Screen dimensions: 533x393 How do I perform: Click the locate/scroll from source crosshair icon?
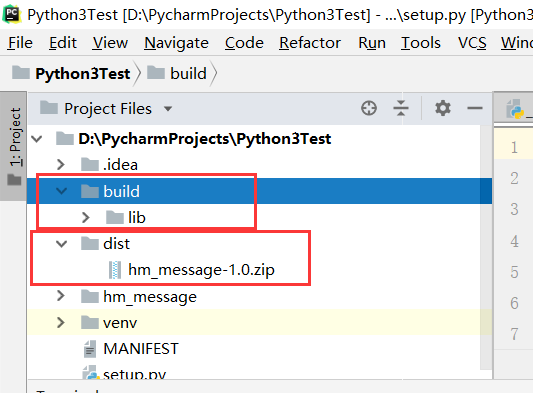coord(369,108)
